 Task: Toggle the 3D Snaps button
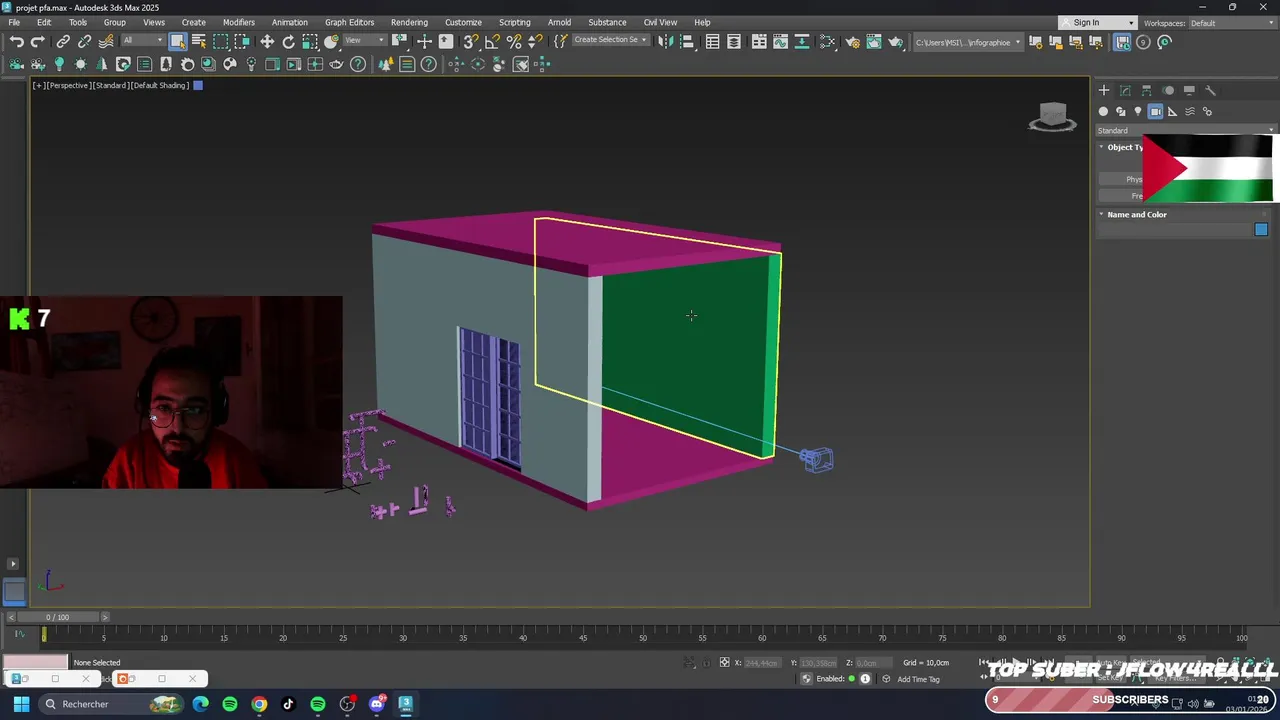pyautogui.click(x=470, y=42)
